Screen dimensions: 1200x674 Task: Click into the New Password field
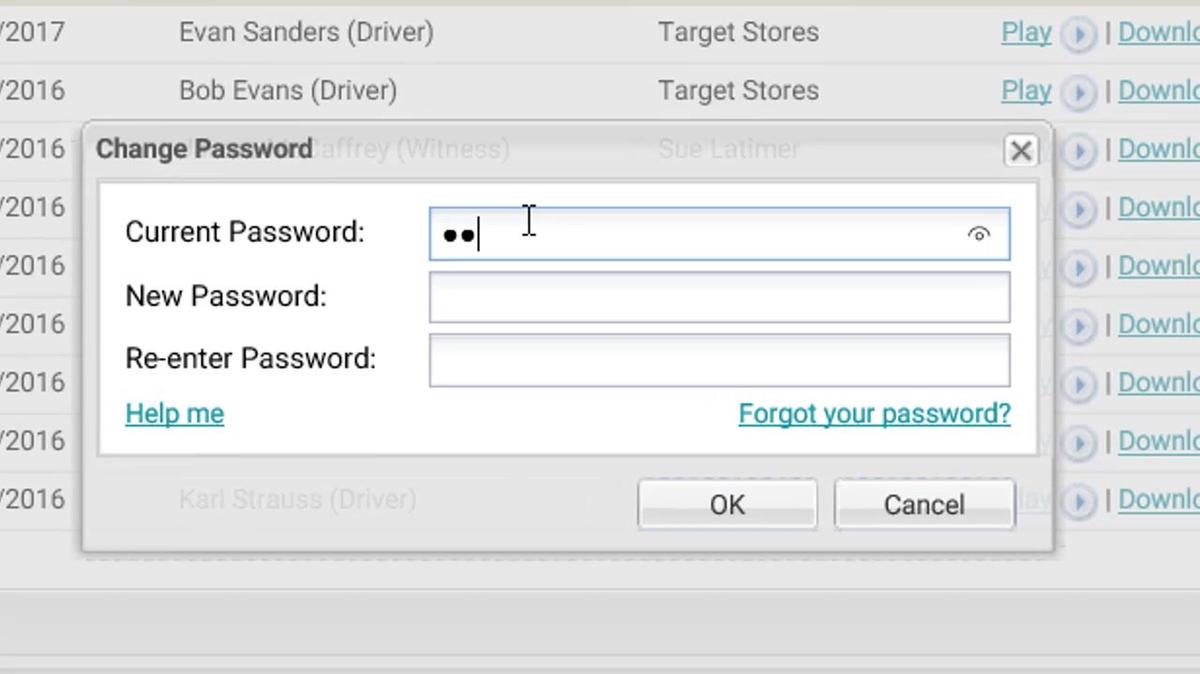719,297
